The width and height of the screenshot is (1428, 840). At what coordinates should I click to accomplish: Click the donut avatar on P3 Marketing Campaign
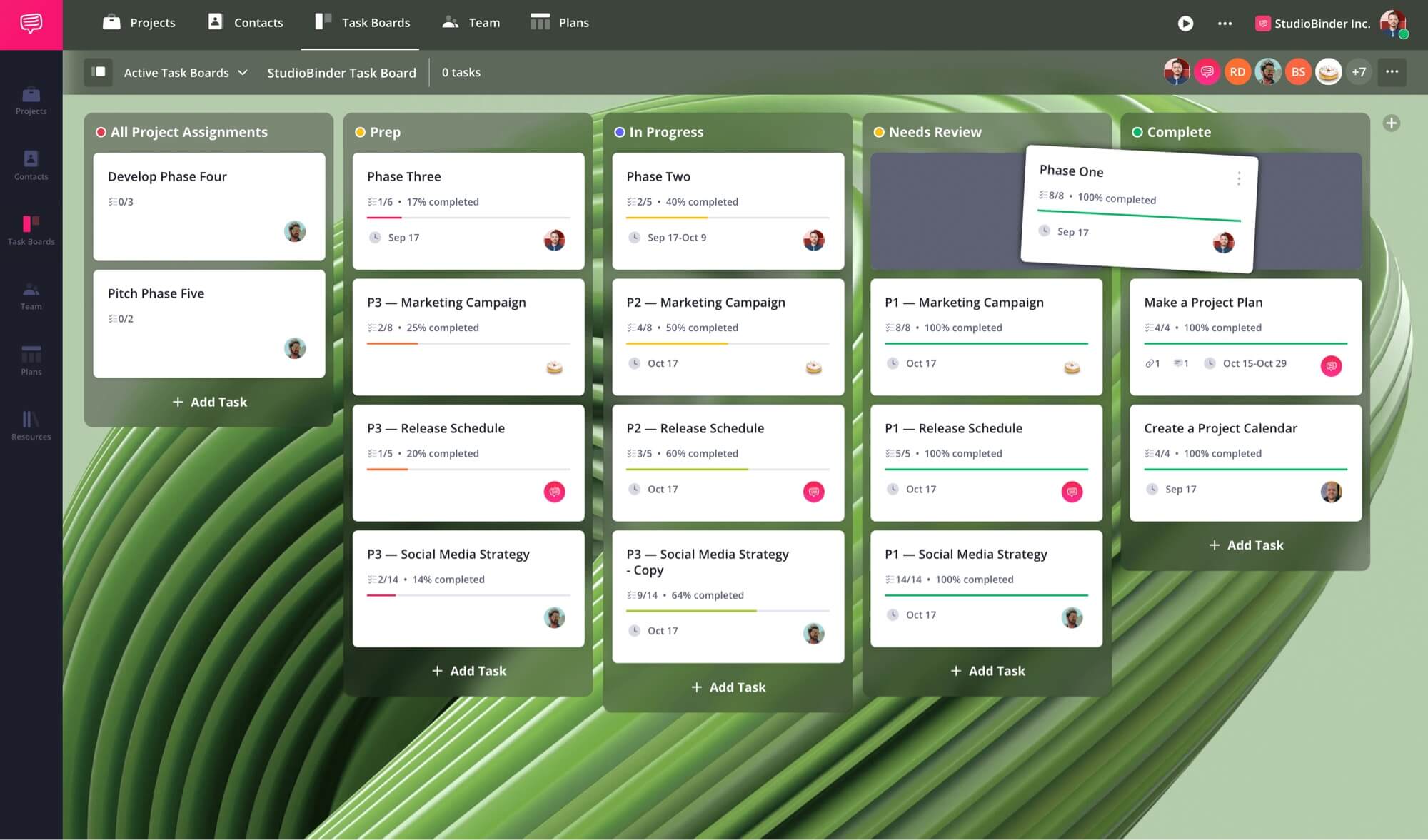pos(555,366)
